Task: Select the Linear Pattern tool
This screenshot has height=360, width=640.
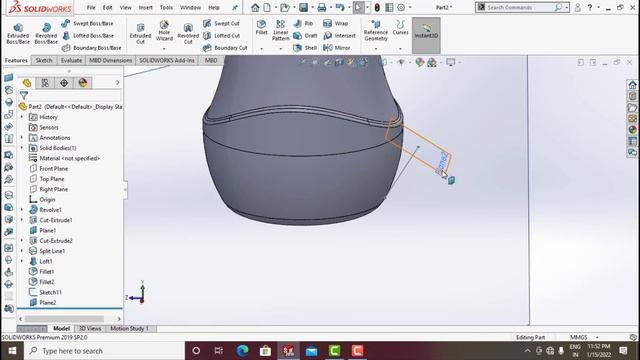Action: [x=280, y=30]
